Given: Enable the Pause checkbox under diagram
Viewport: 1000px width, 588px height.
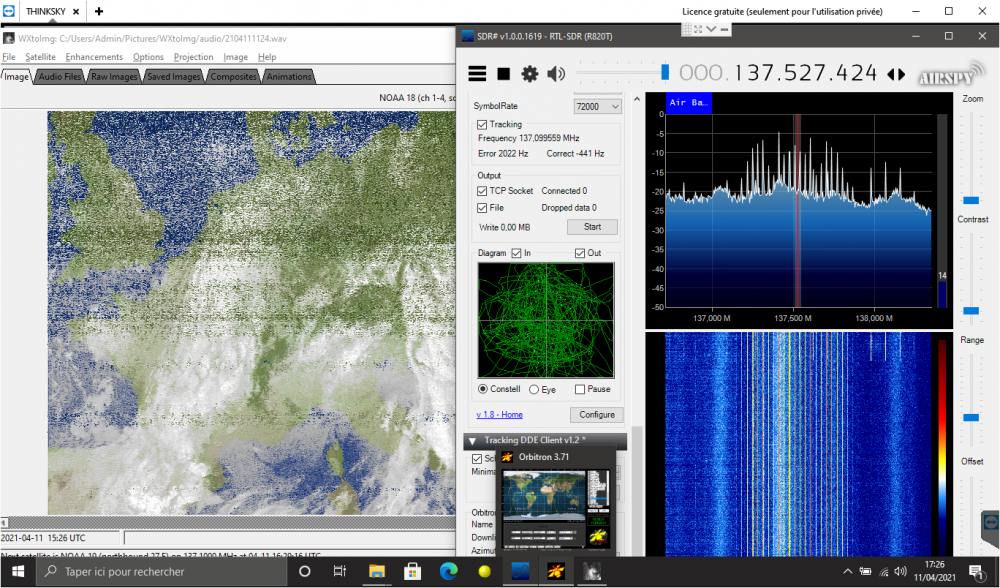Looking at the screenshot, I should click(580, 389).
